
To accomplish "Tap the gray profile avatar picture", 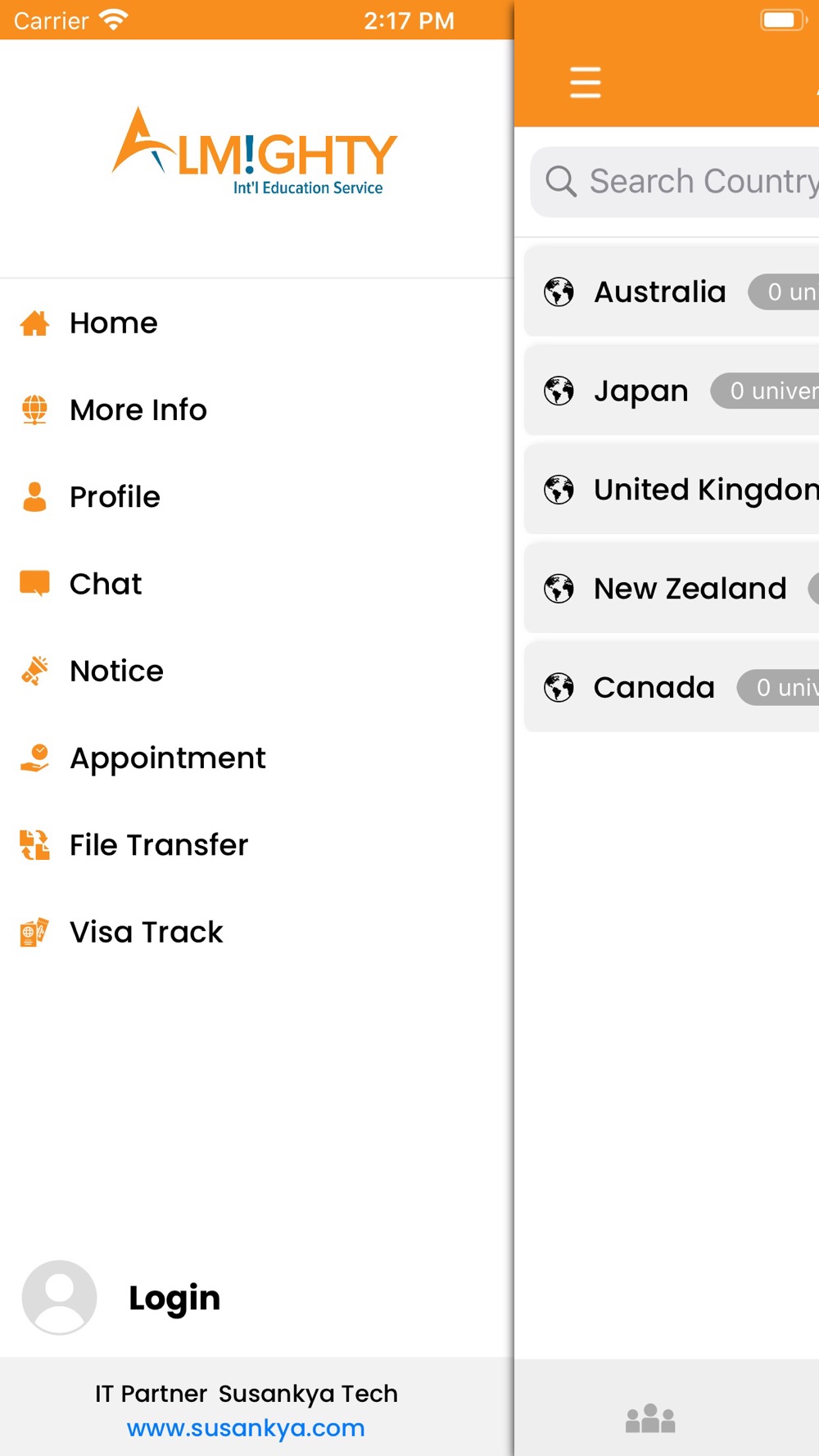I will [x=59, y=1298].
